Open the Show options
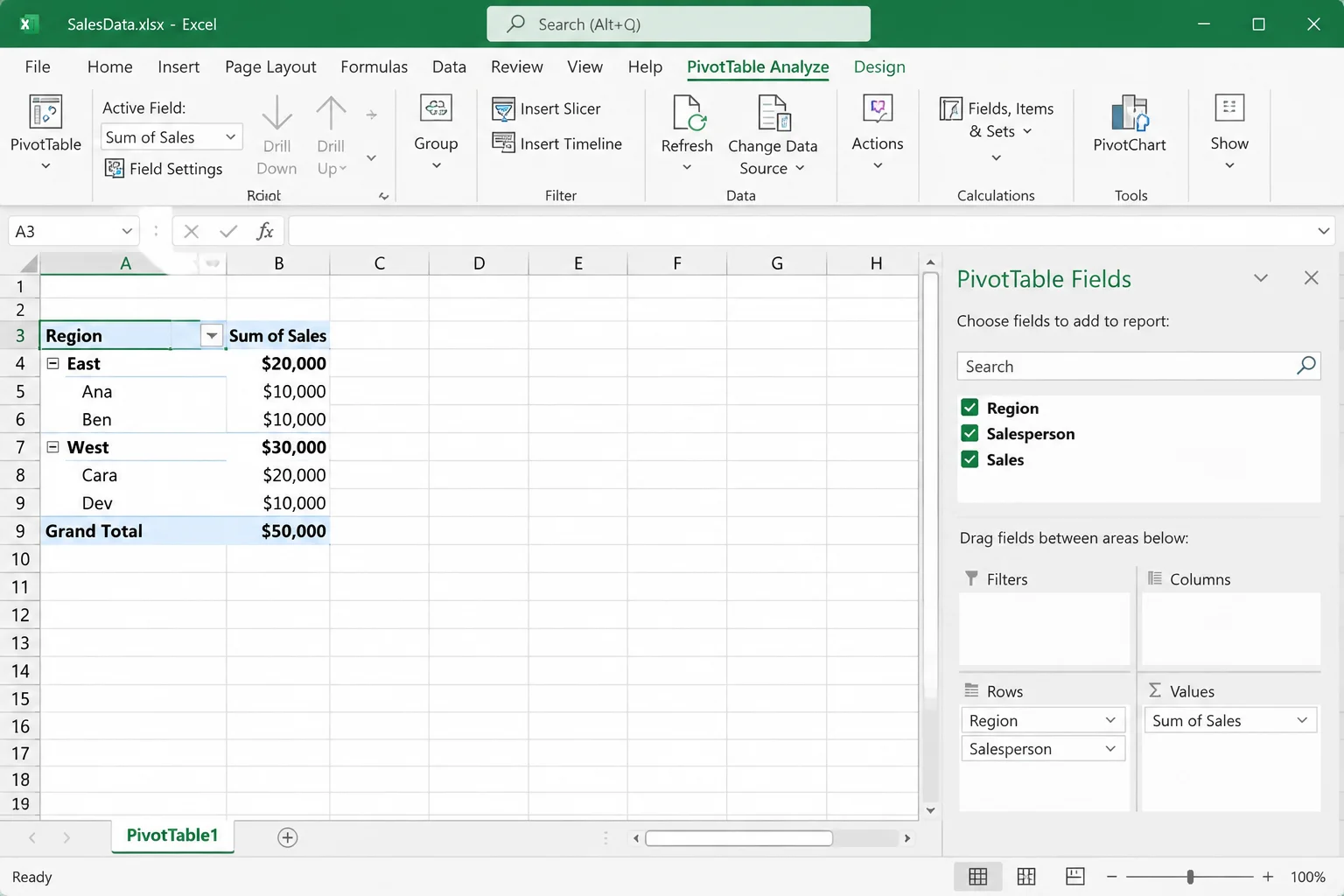Viewport: 1344px width, 896px height. tap(1229, 131)
